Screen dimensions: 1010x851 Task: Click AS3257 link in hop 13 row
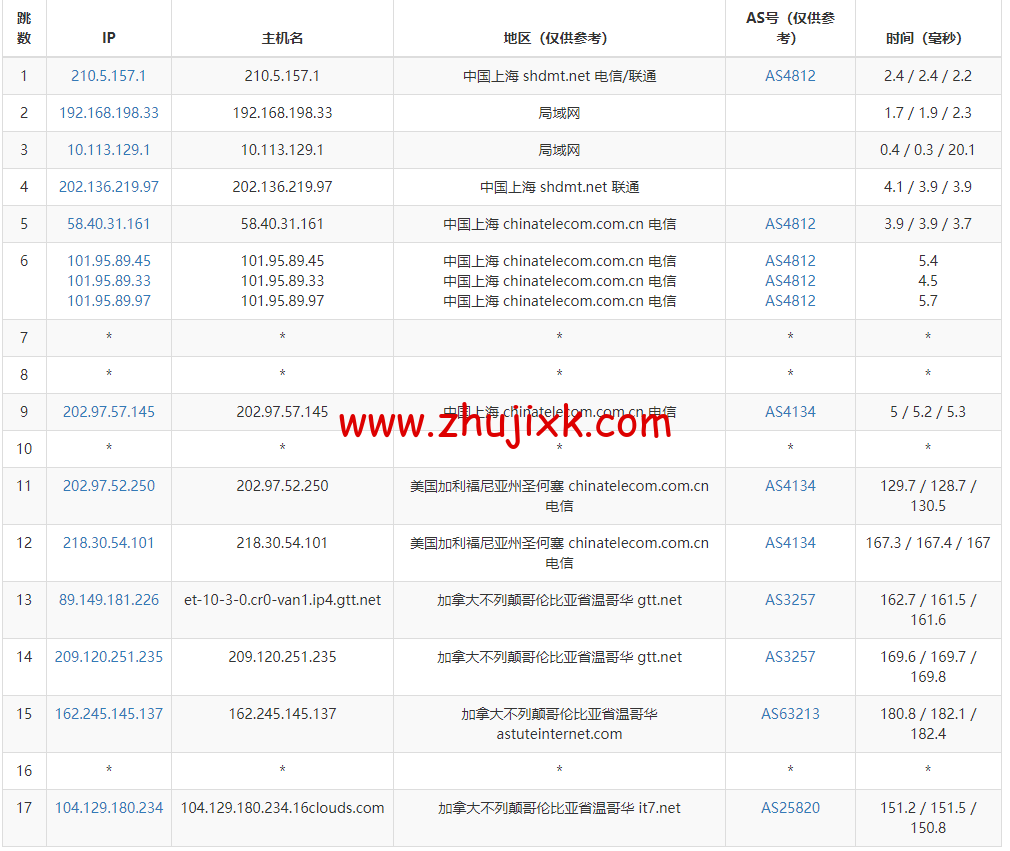click(790, 600)
